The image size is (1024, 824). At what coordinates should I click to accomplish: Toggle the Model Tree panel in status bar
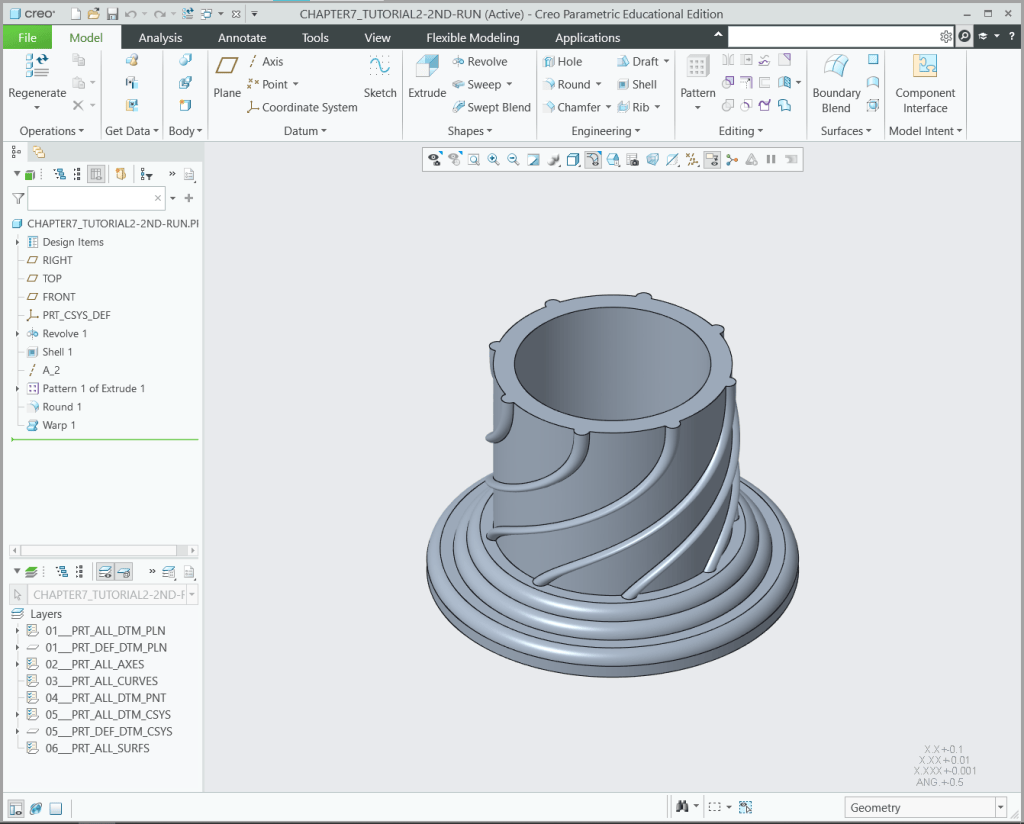point(16,808)
